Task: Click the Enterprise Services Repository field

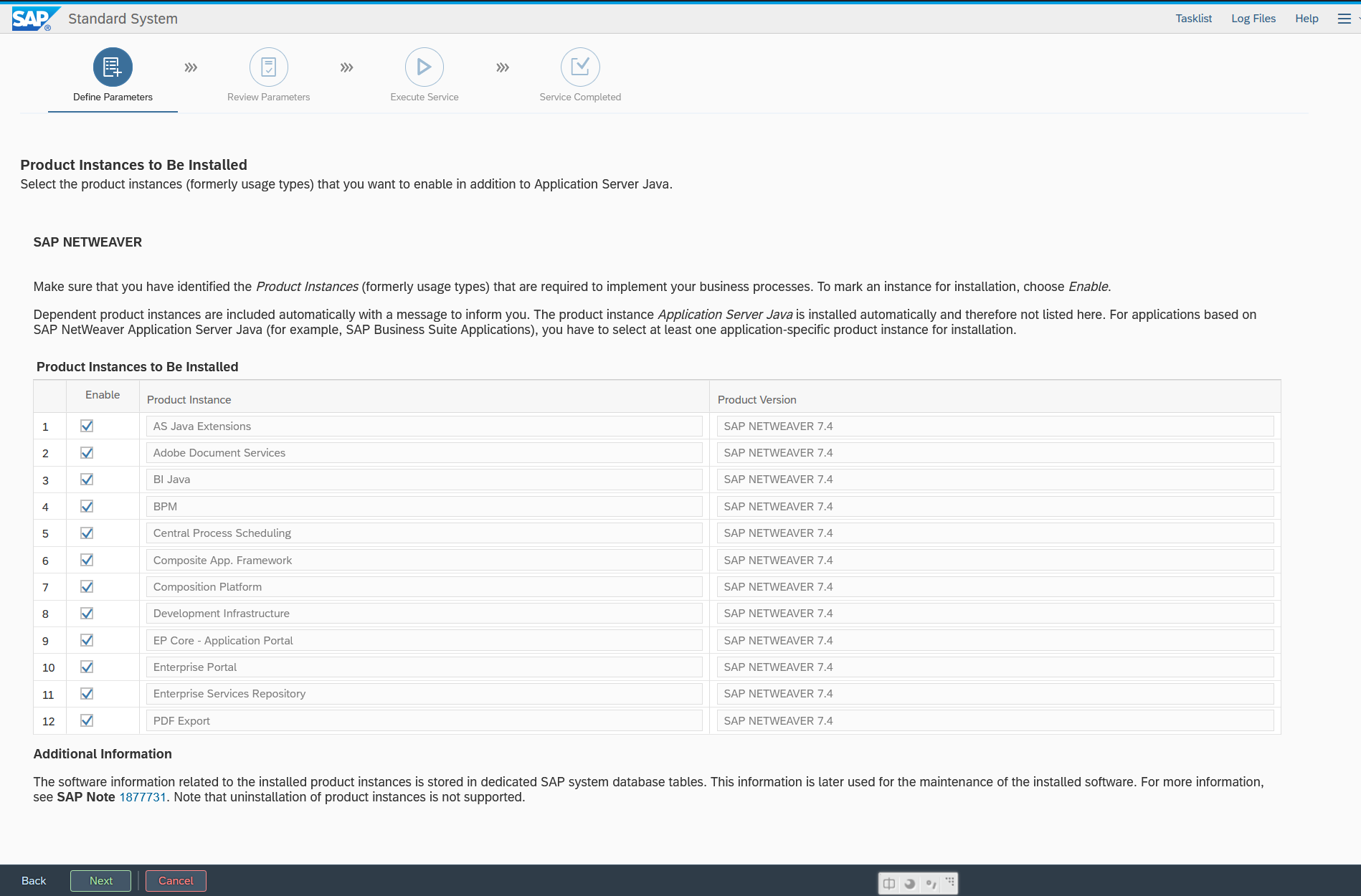Action: (x=424, y=694)
